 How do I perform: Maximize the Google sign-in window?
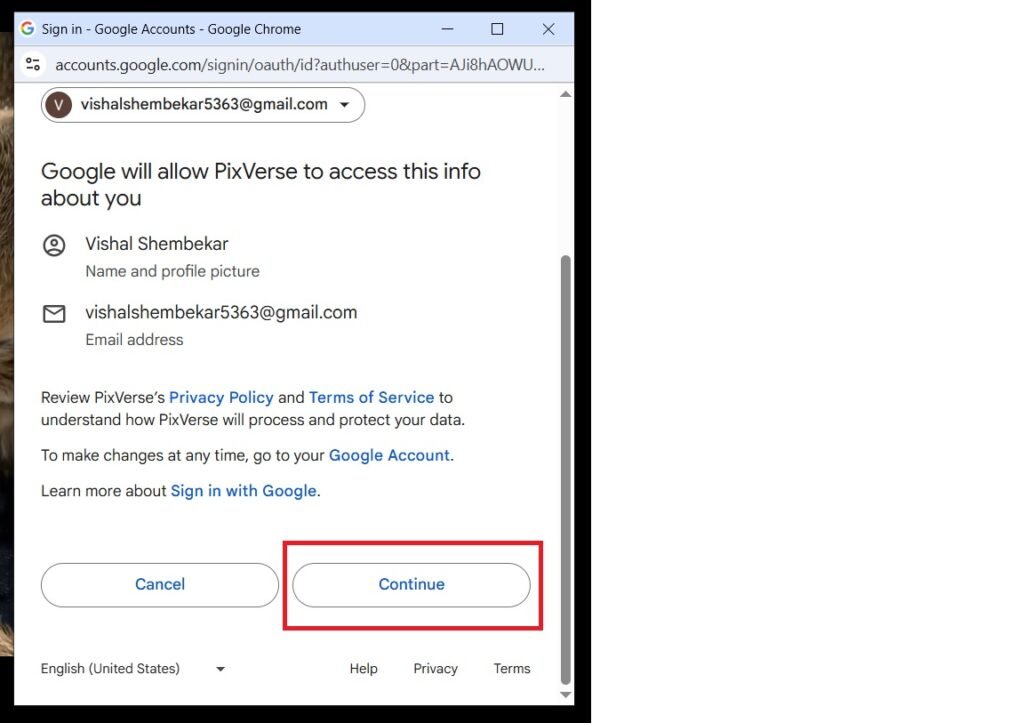(497, 29)
